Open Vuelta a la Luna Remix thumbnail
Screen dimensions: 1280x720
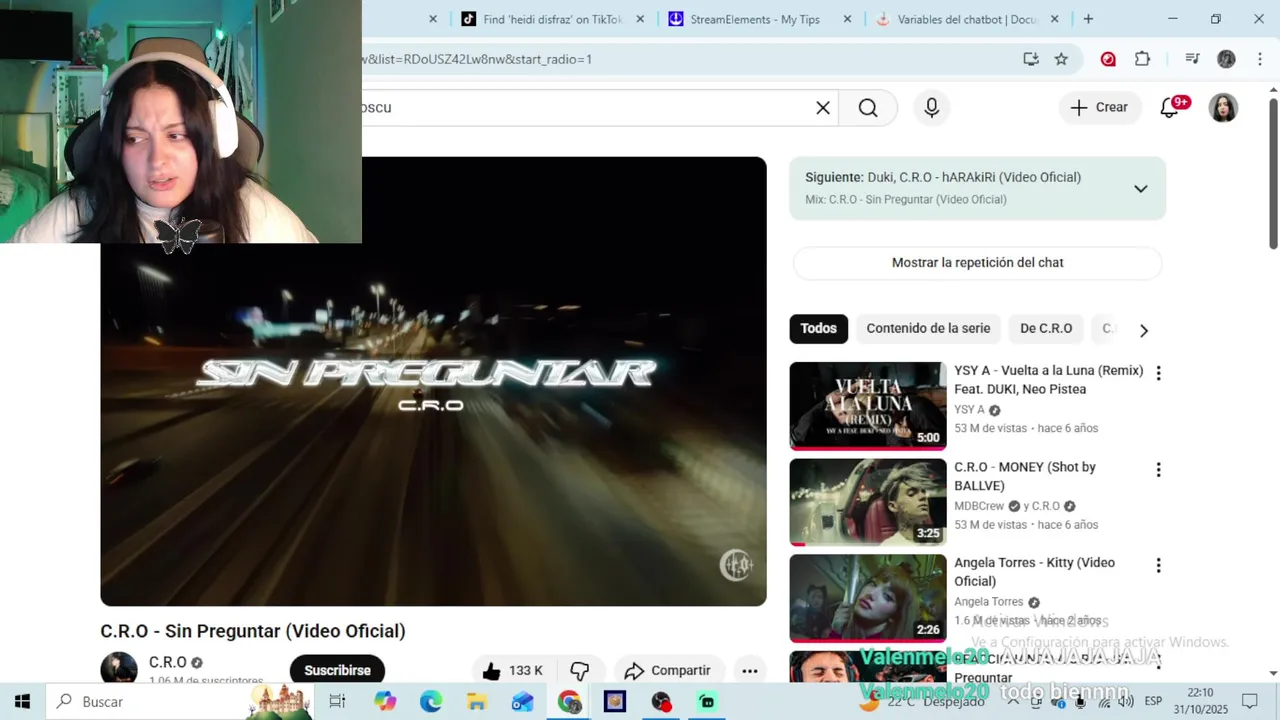(x=868, y=406)
